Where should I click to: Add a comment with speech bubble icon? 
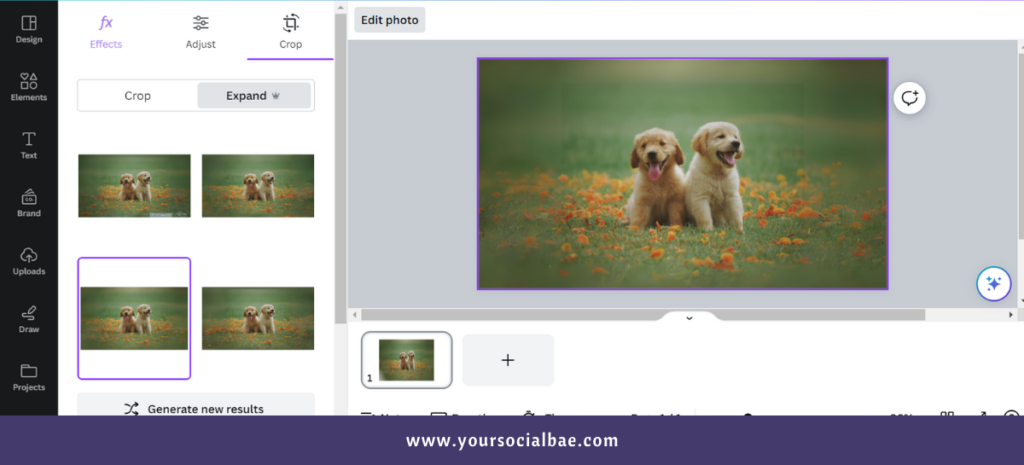pos(910,98)
